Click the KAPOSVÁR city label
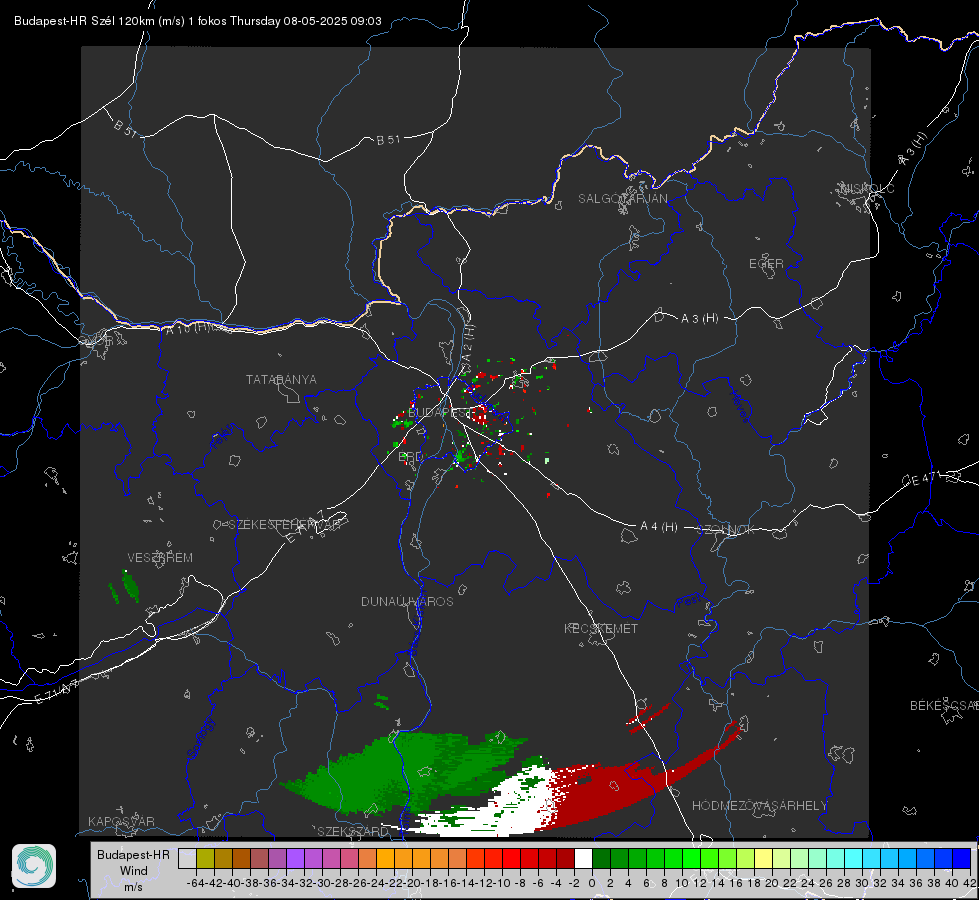 (x=121, y=821)
